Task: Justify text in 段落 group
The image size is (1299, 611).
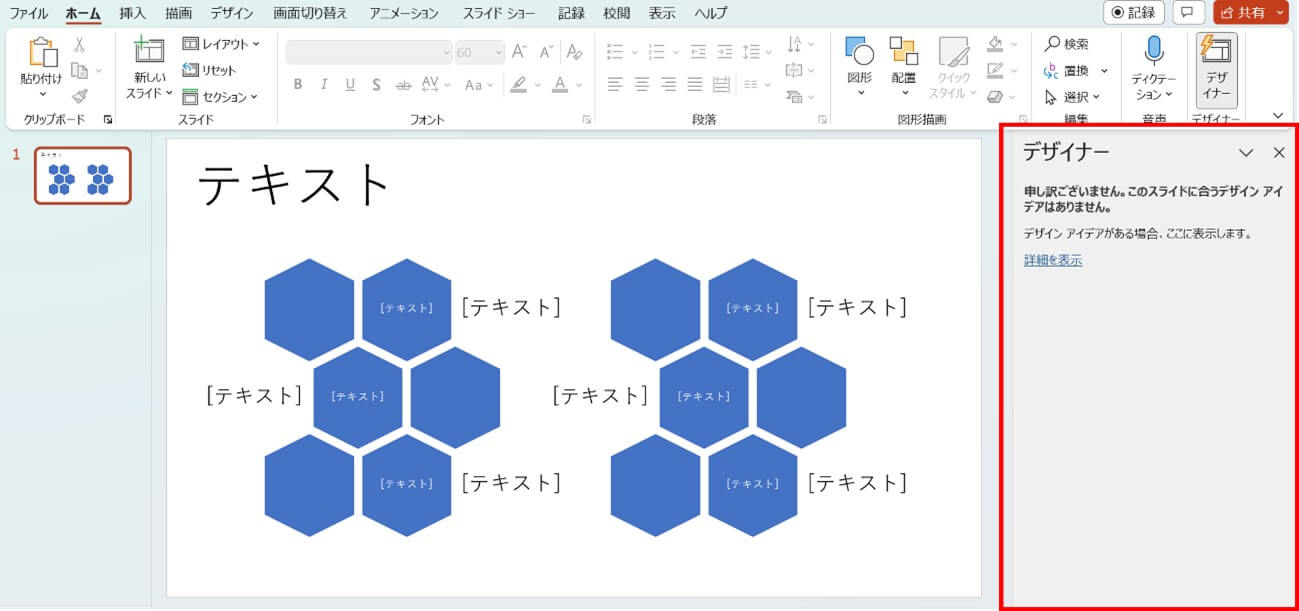Action: (696, 85)
